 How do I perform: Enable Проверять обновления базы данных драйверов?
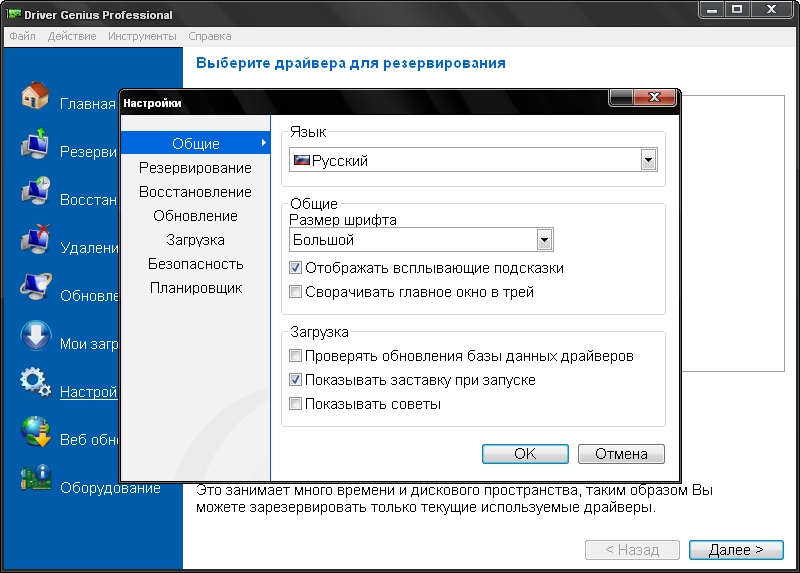tap(295, 355)
